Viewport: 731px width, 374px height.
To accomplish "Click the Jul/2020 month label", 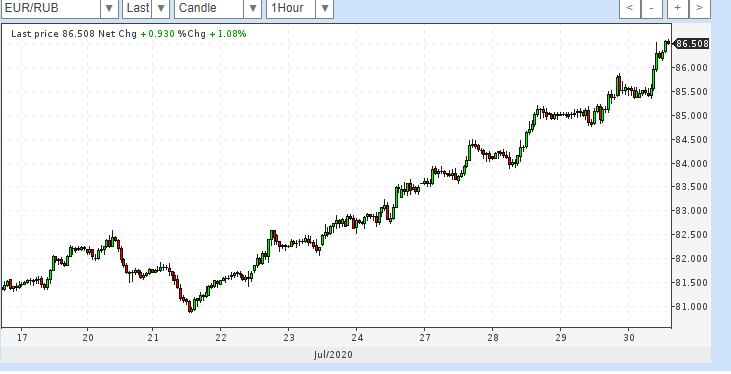I will (x=333, y=355).
